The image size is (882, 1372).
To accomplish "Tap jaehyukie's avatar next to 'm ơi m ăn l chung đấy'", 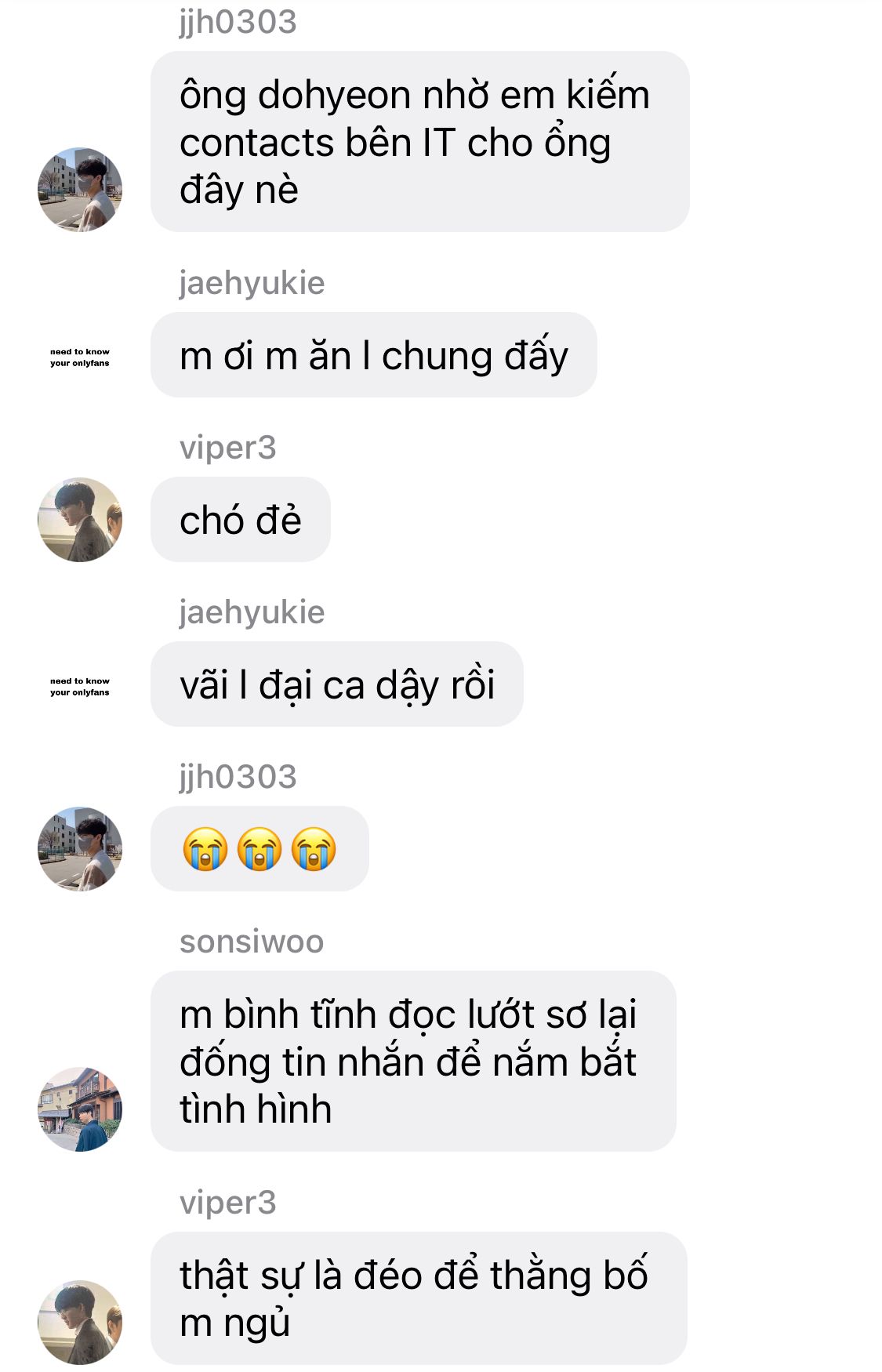I will tap(80, 358).
